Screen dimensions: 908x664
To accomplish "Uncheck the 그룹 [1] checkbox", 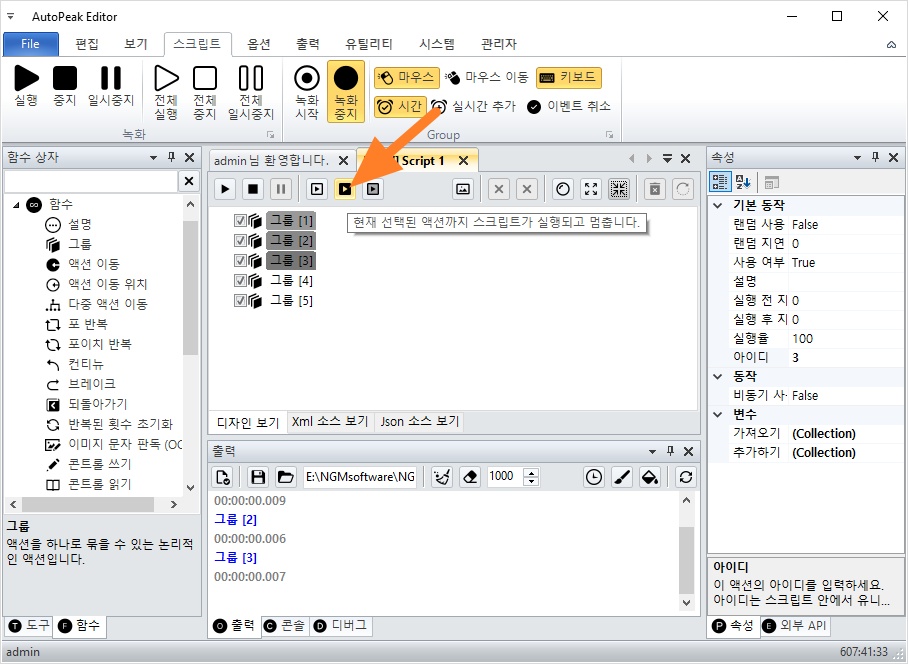I will [x=240, y=221].
